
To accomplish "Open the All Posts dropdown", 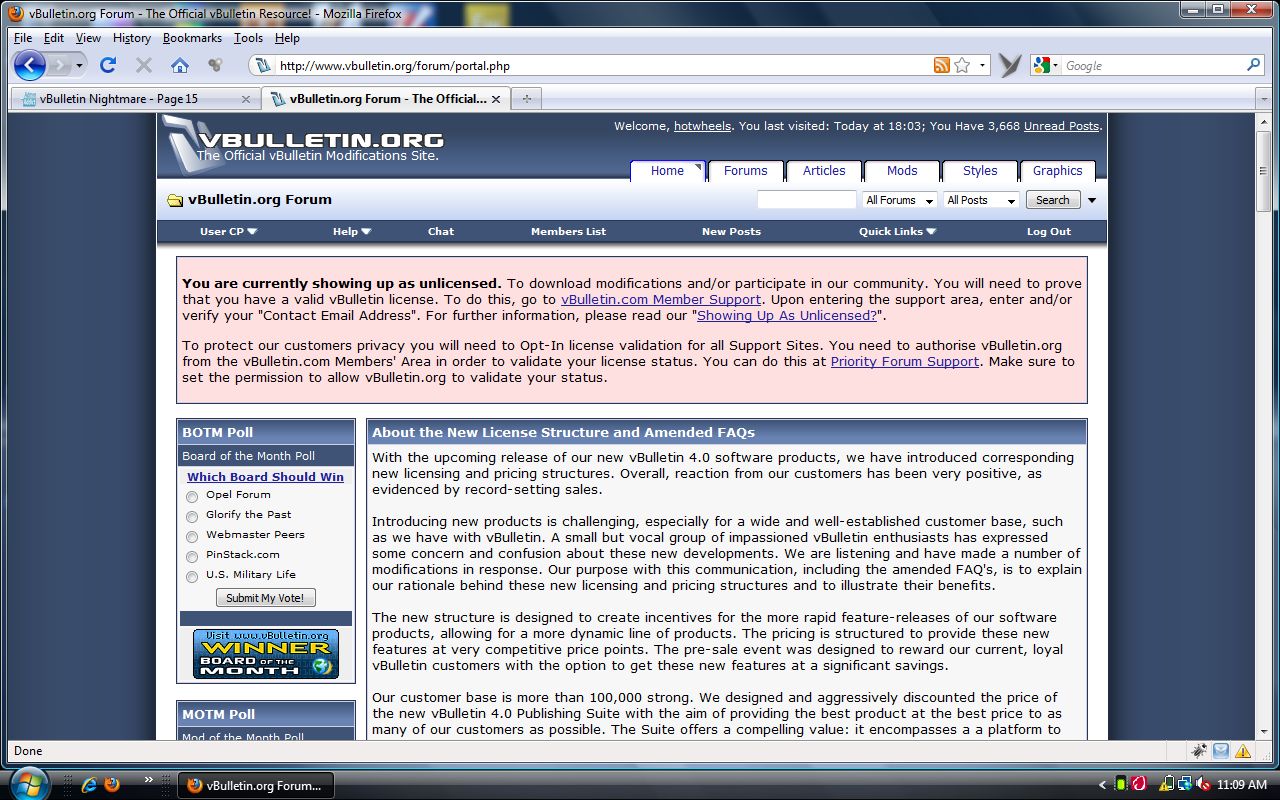I will tap(981, 200).
